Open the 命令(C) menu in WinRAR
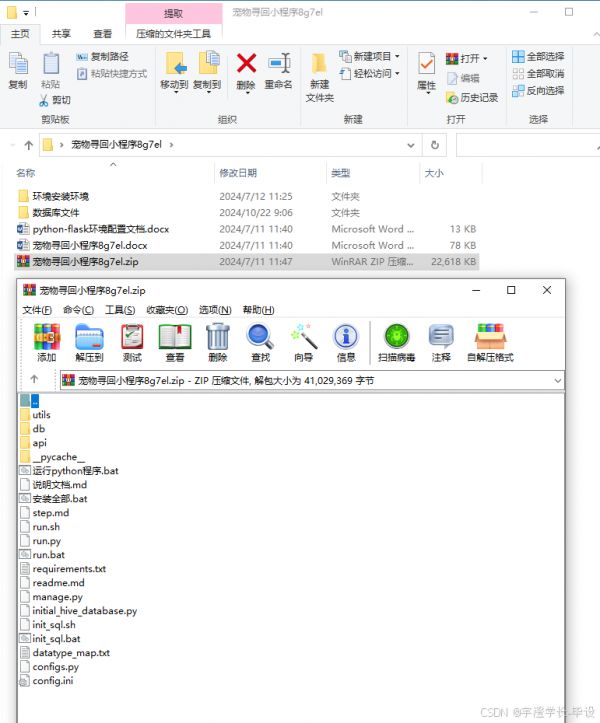Screen dimensions: 600x723 pyautogui.click(x=78, y=310)
